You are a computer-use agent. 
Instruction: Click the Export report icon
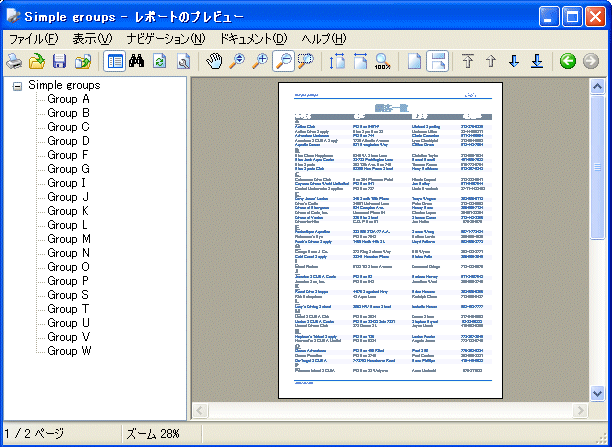pyautogui.click(x=82, y=61)
